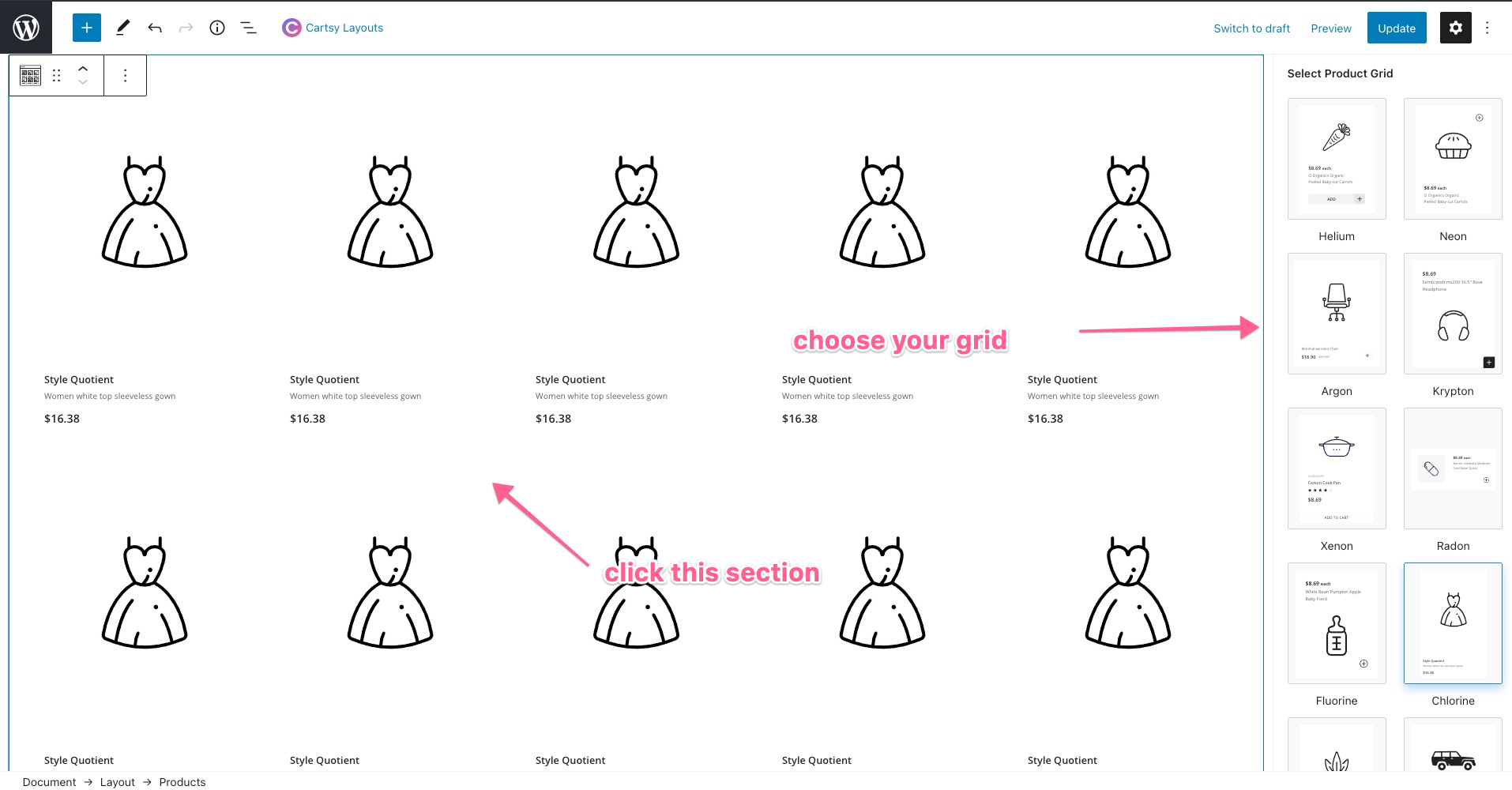Select the Neon grid thumbnail

[x=1453, y=159]
